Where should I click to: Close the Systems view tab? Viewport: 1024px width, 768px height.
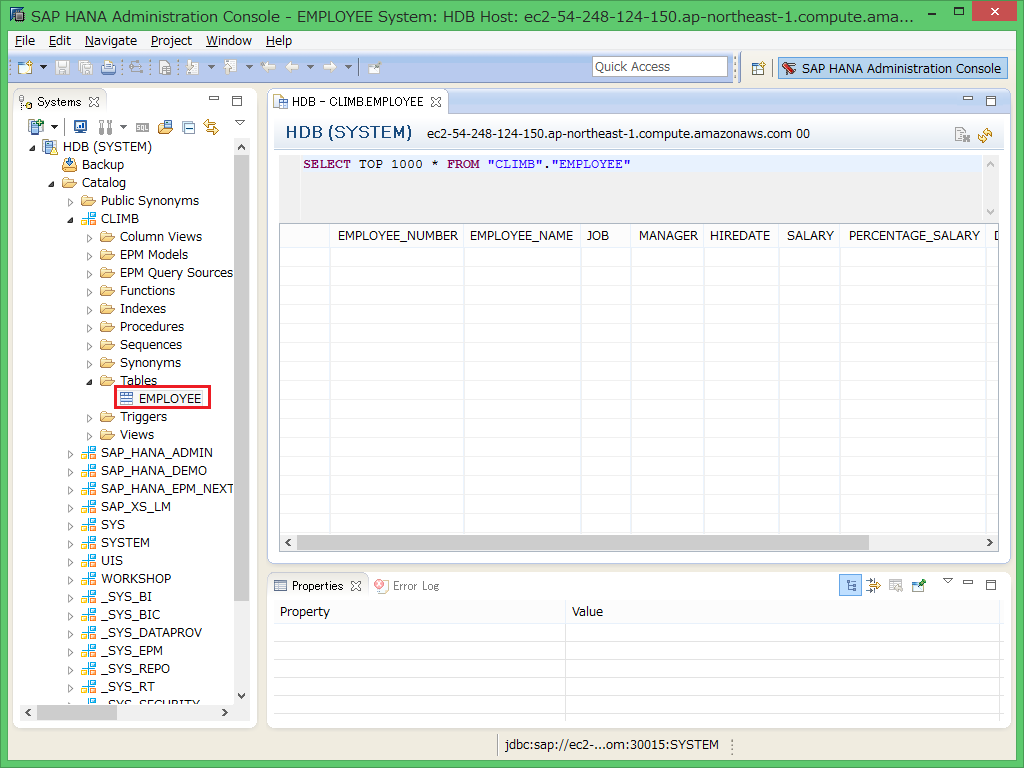94,102
